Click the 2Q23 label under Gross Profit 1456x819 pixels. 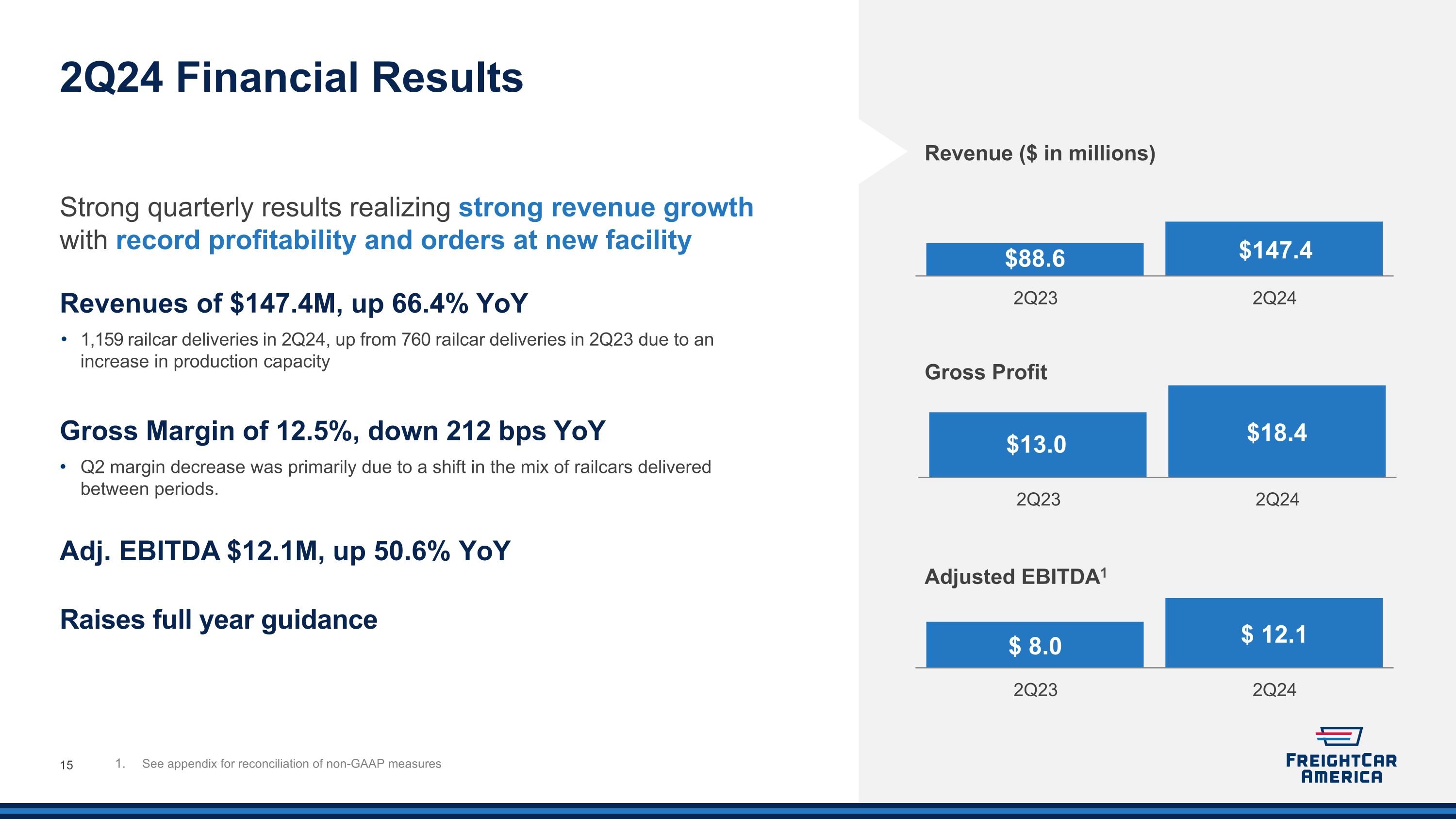tap(1038, 499)
